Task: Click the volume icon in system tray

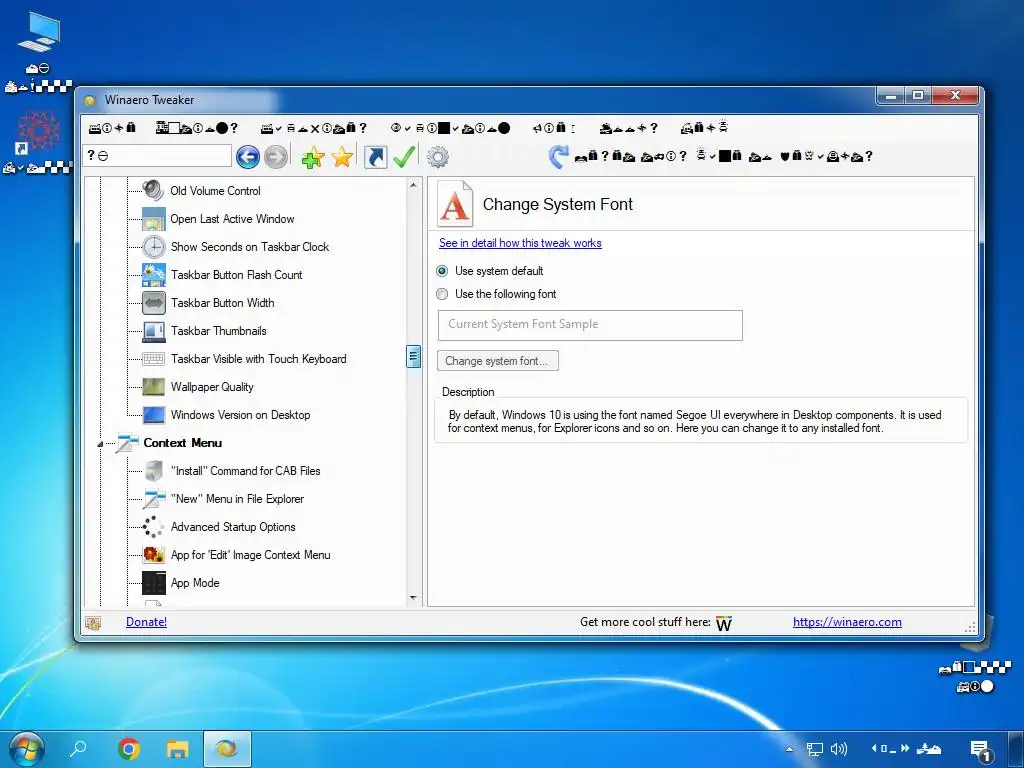Action: click(839, 748)
